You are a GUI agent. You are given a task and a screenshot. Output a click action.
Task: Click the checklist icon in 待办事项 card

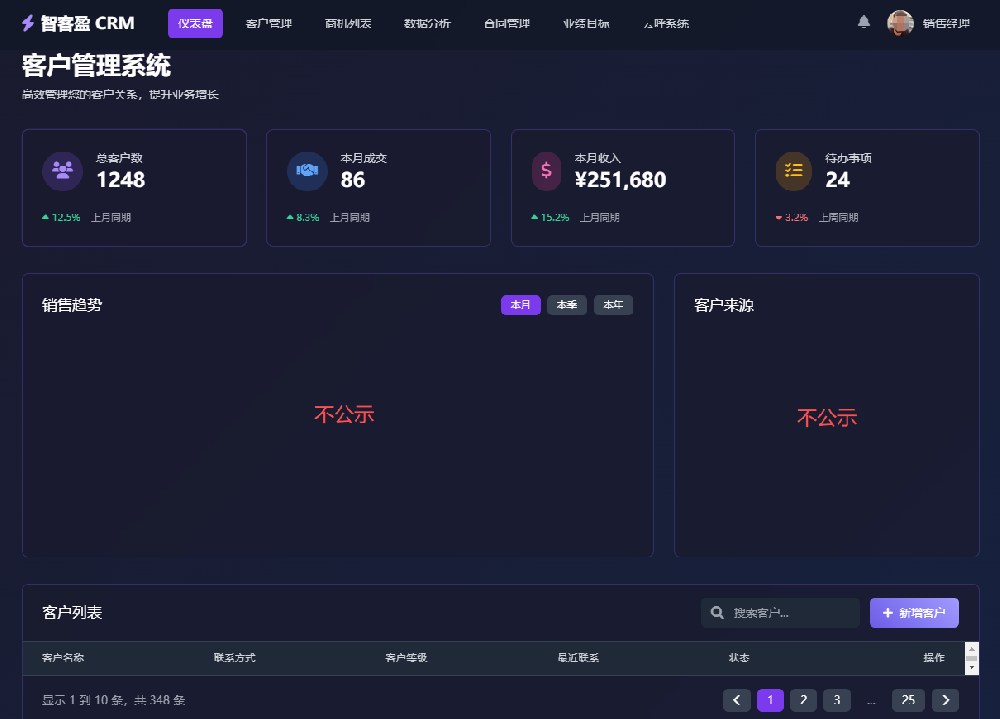[x=794, y=171]
